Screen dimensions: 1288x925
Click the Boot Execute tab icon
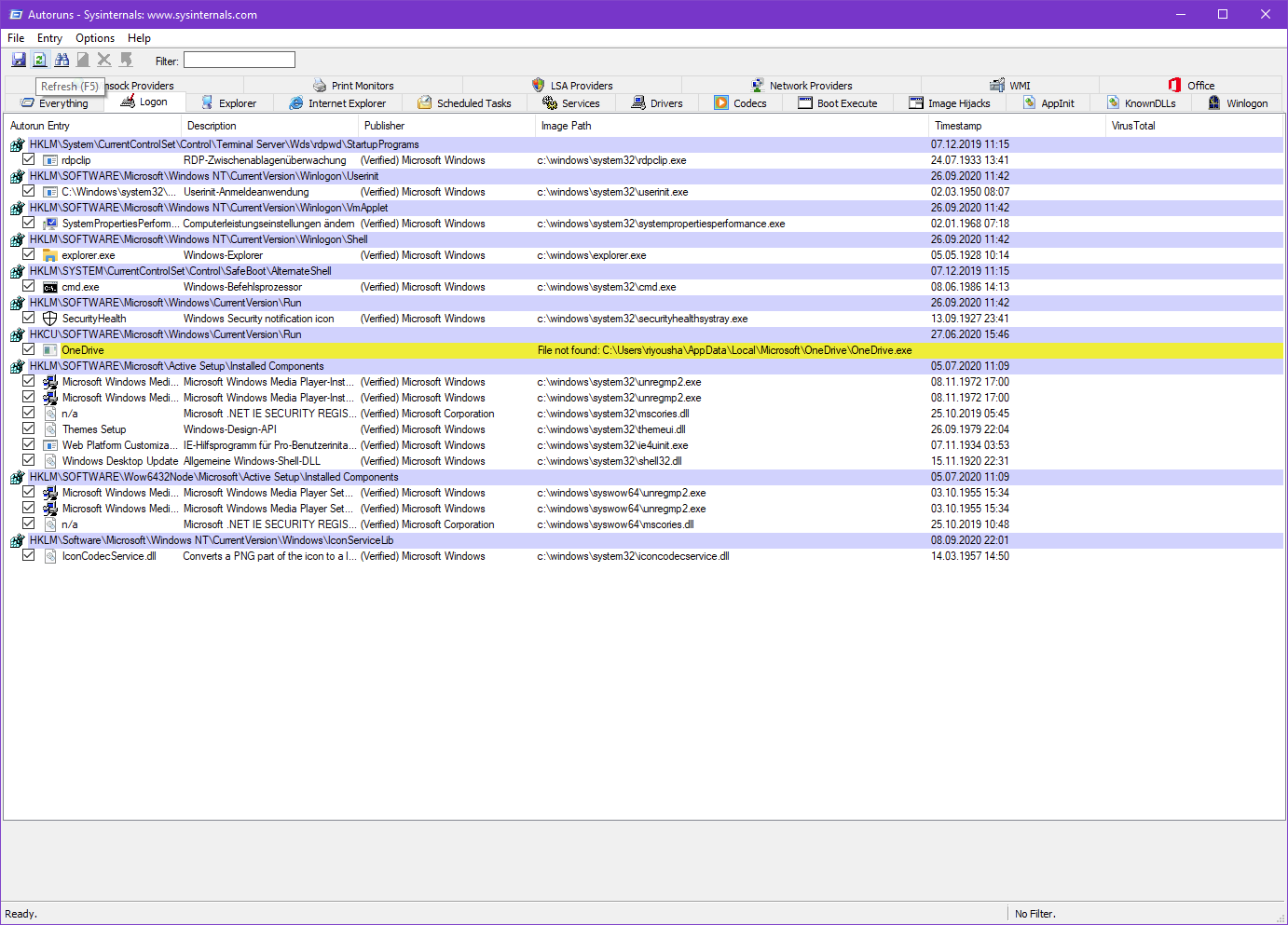coord(805,102)
